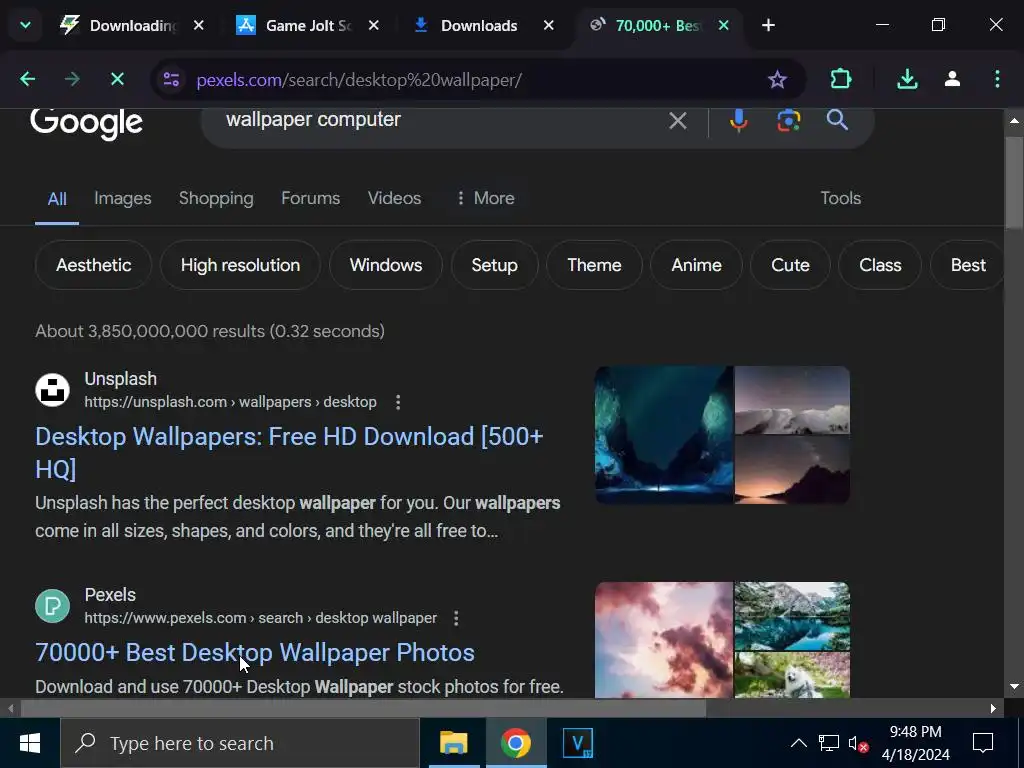Submit search with the magnifier icon

837,120
